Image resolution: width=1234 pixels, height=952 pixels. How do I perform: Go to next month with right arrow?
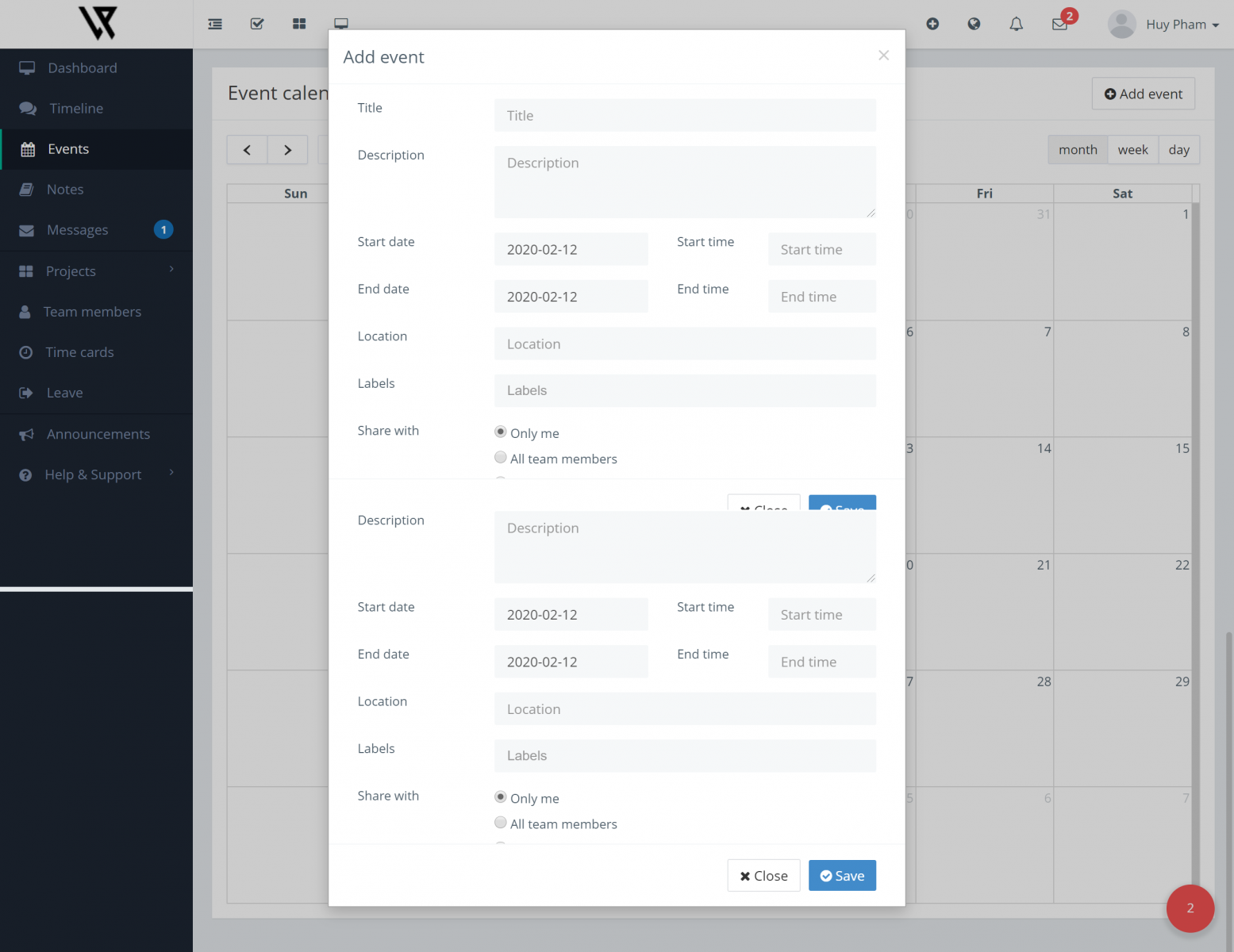287,150
